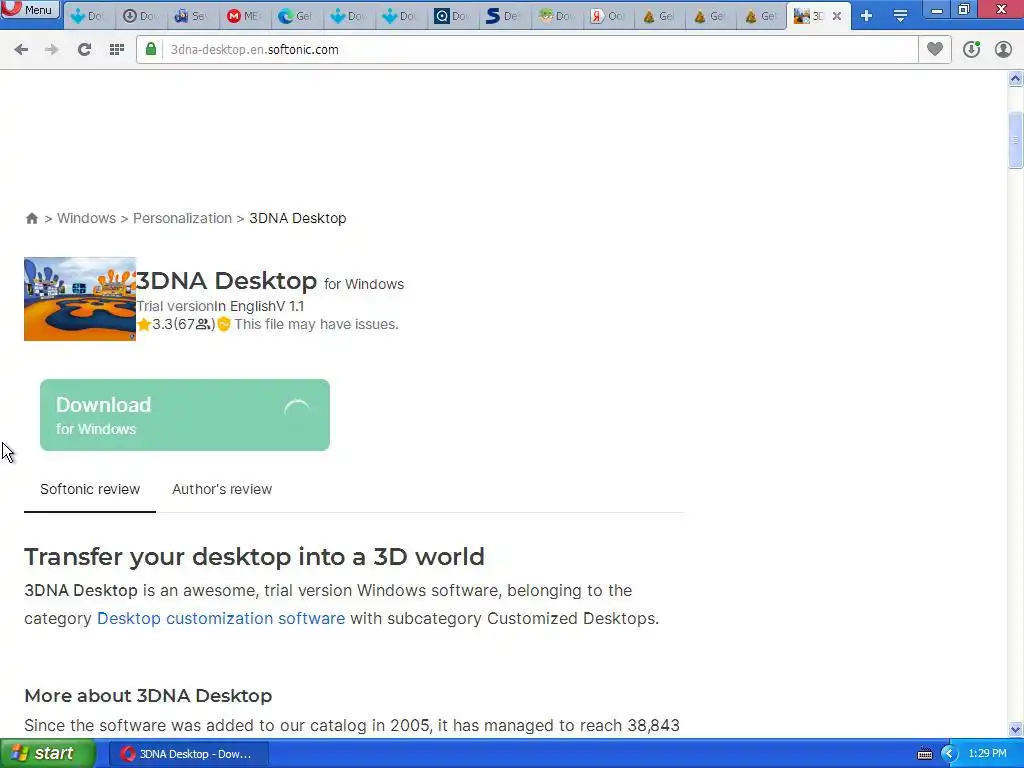
Task: Close the active 3D tab
Action: [837, 16]
